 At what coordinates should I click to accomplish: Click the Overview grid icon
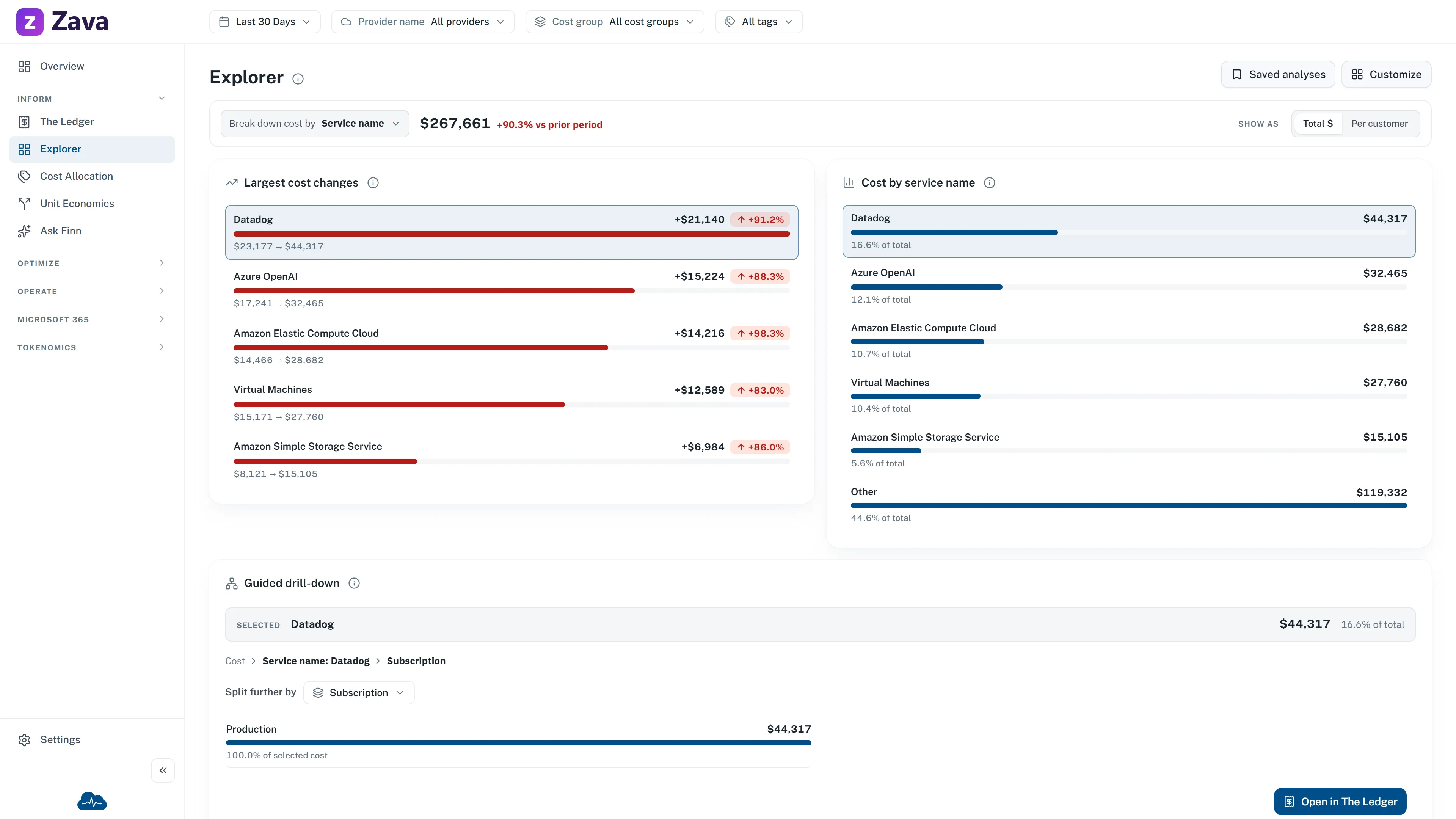(24, 67)
